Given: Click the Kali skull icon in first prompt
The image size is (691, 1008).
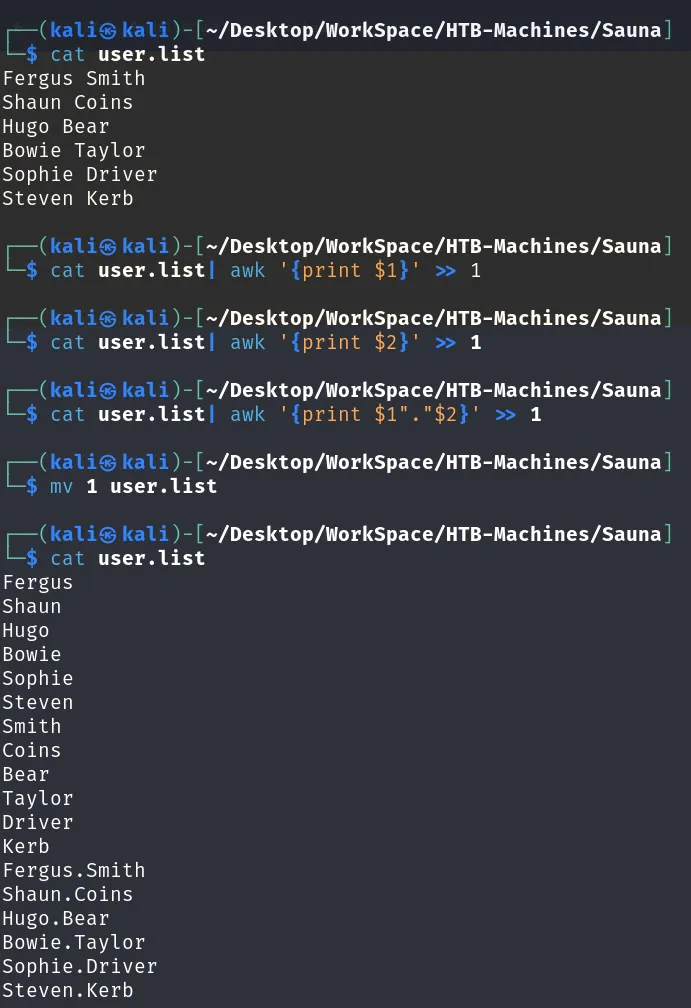Looking at the screenshot, I should (108, 30).
